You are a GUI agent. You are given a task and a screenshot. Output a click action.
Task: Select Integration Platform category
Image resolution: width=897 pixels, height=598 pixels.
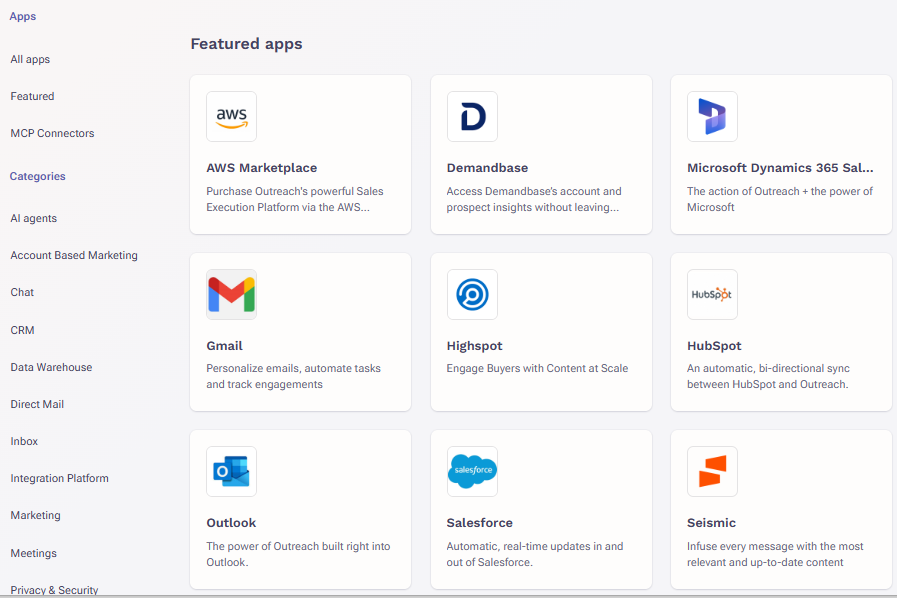pos(59,478)
